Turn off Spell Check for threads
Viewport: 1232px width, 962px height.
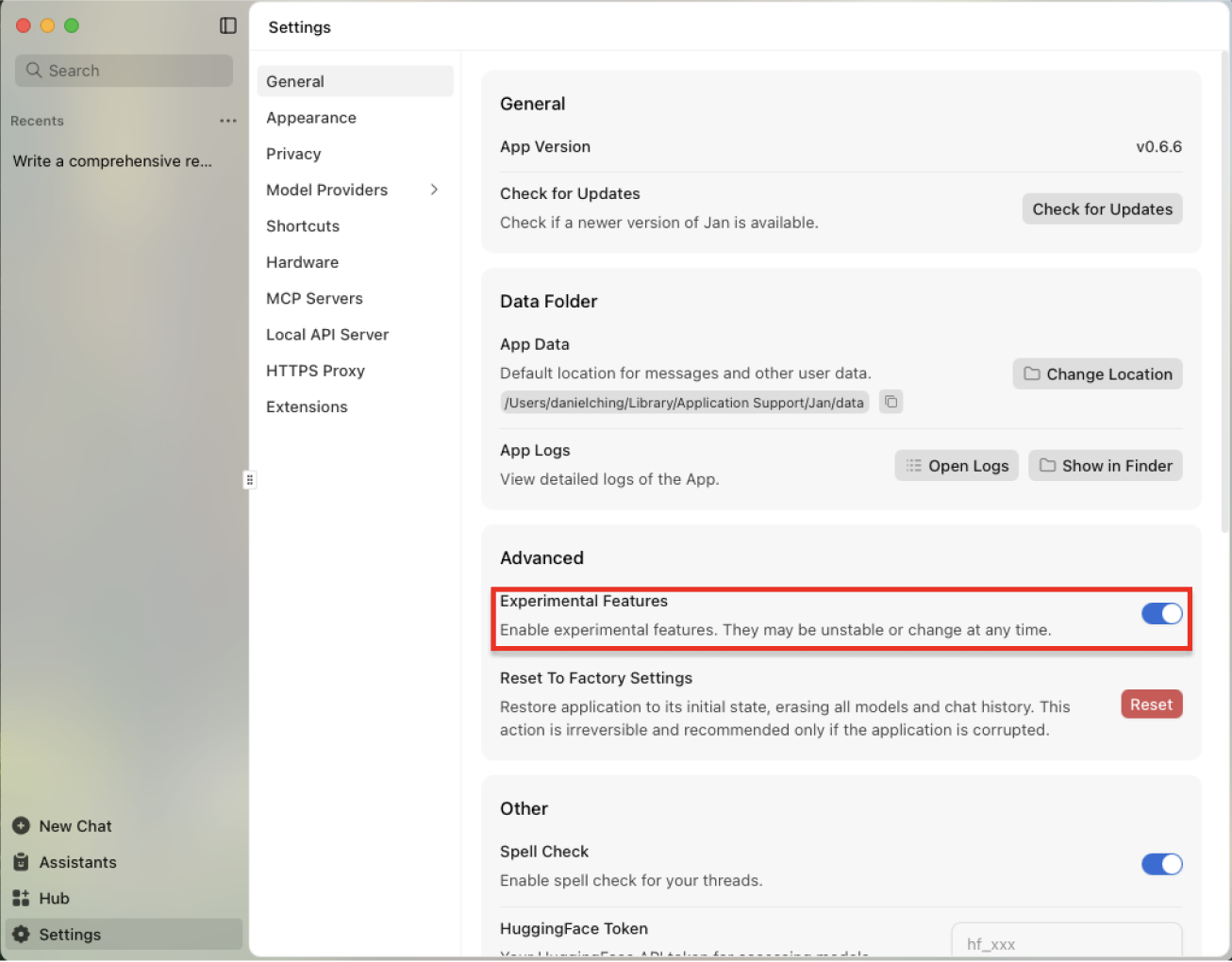pos(1161,864)
